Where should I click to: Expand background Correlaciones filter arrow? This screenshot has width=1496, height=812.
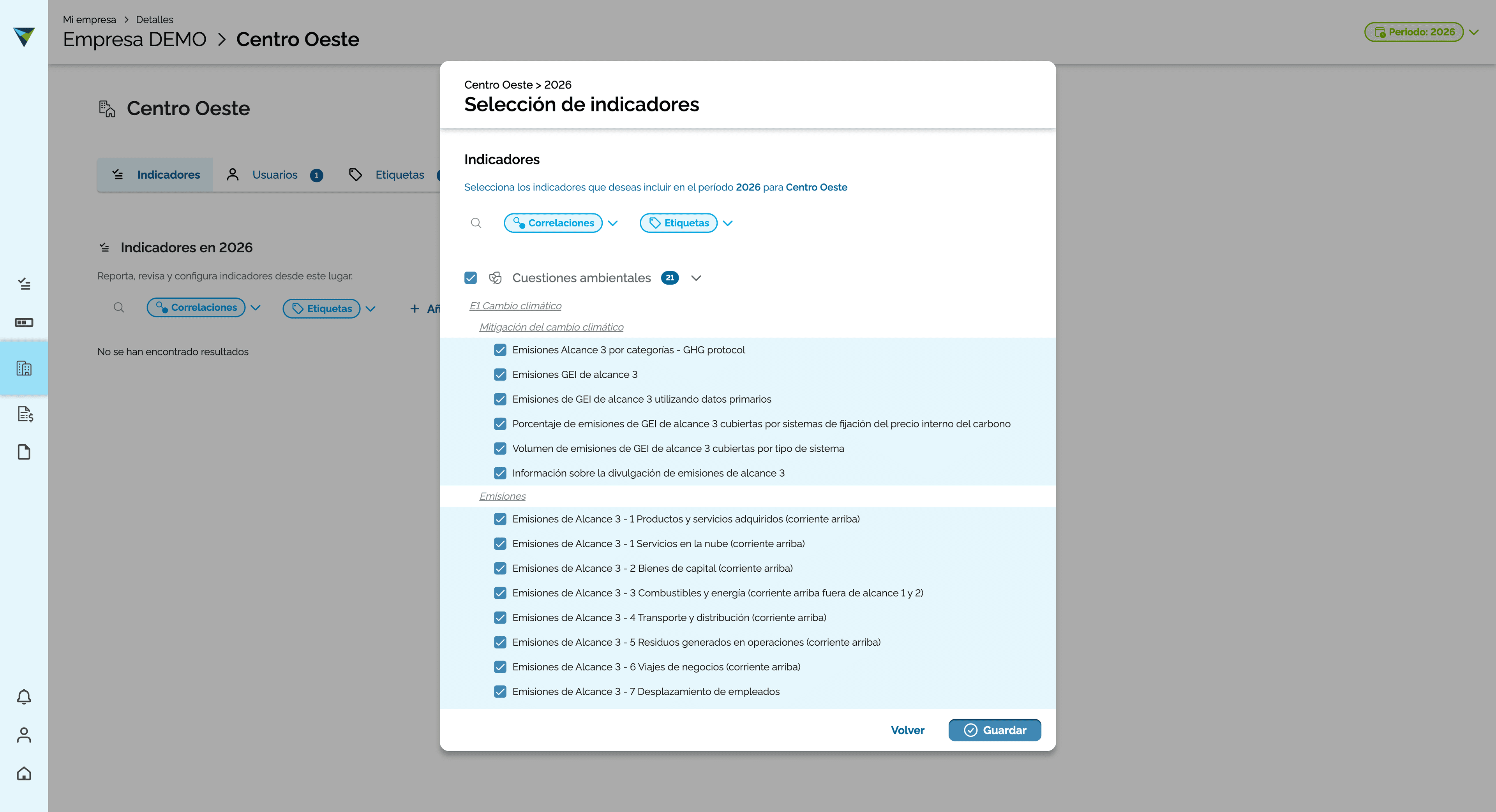pyautogui.click(x=256, y=308)
